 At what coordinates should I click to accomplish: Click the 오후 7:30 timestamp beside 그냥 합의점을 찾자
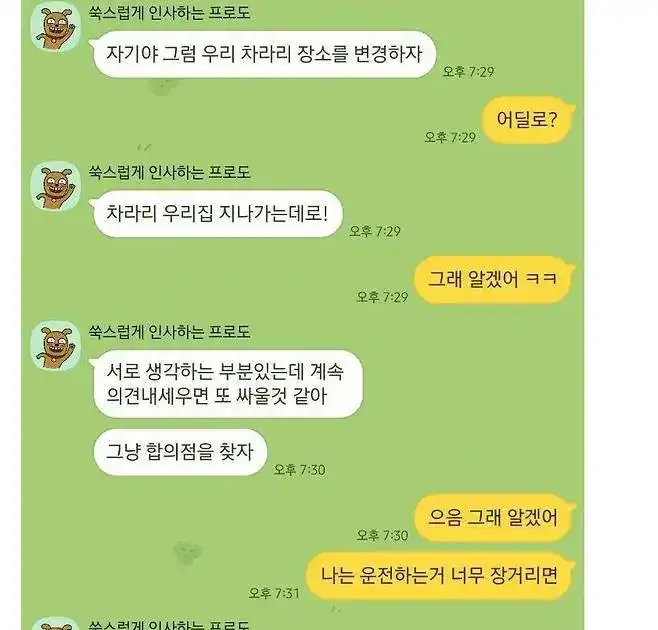point(299,469)
